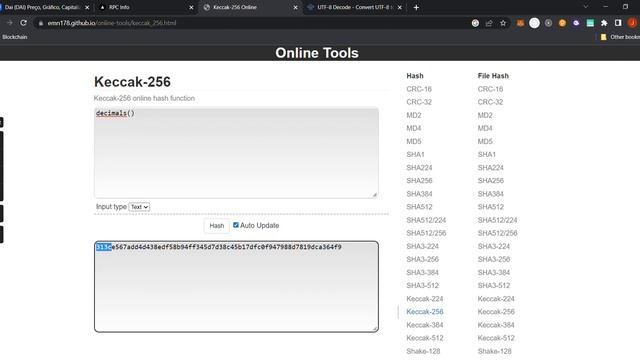
Task: Click the share page icon in address bar
Action: pos(489,23)
